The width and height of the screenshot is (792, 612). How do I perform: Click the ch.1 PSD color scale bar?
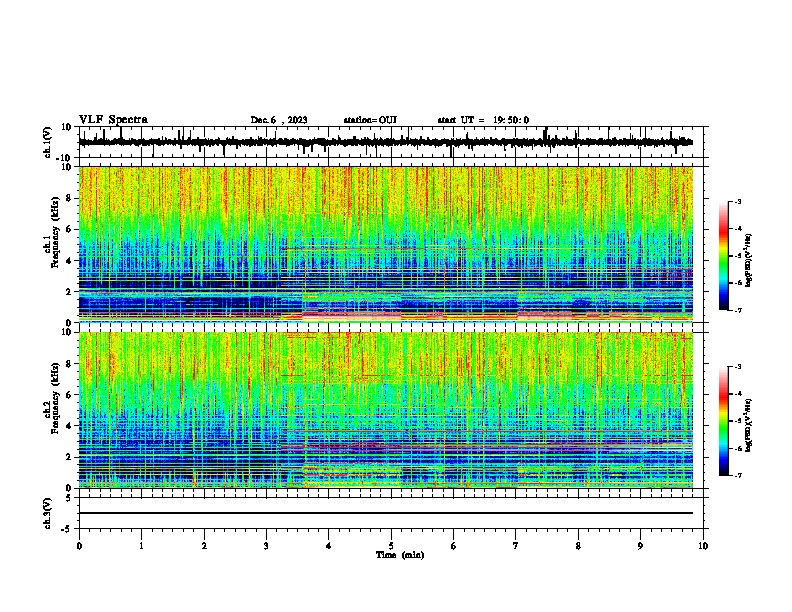tap(723, 256)
